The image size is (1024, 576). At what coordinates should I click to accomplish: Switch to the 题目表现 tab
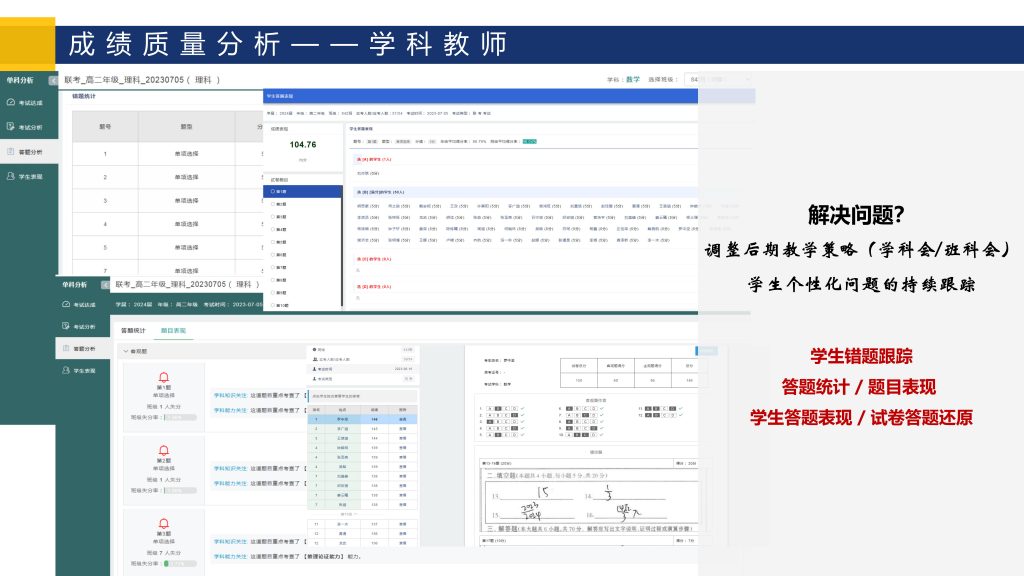point(177,329)
